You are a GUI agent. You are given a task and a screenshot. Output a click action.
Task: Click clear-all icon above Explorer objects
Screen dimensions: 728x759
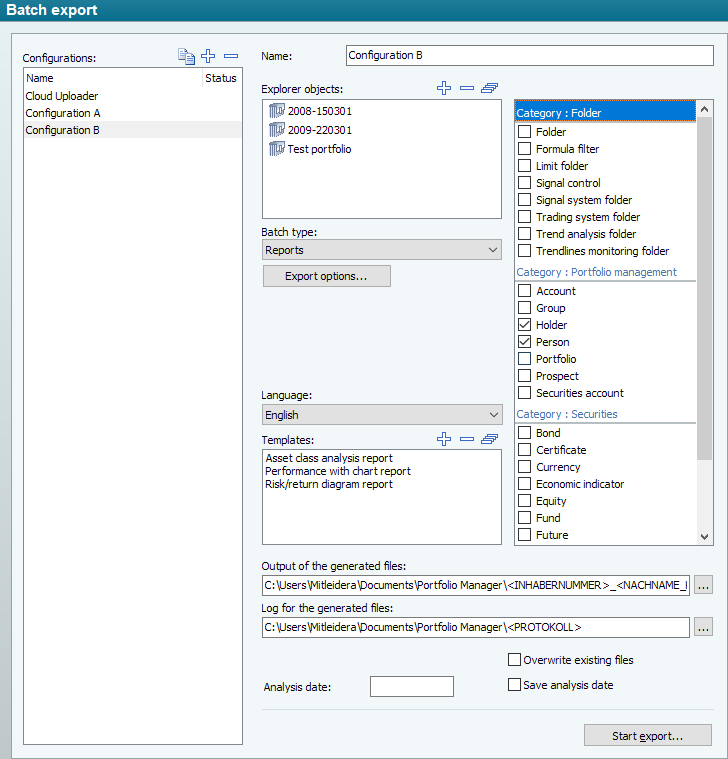[x=489, y=89]
